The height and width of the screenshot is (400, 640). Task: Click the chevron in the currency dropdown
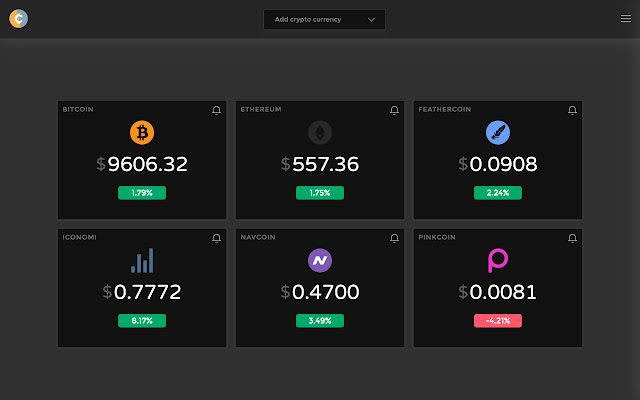coord(371,20)
